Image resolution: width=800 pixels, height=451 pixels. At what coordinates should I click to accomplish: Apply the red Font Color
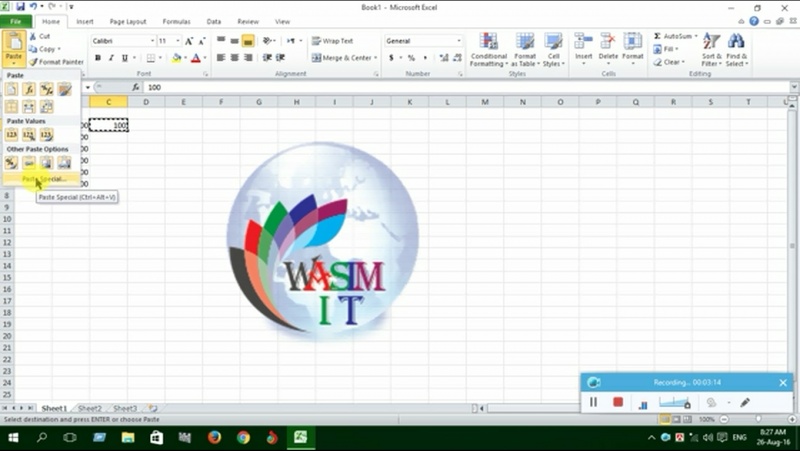click(x=195, y=58)
